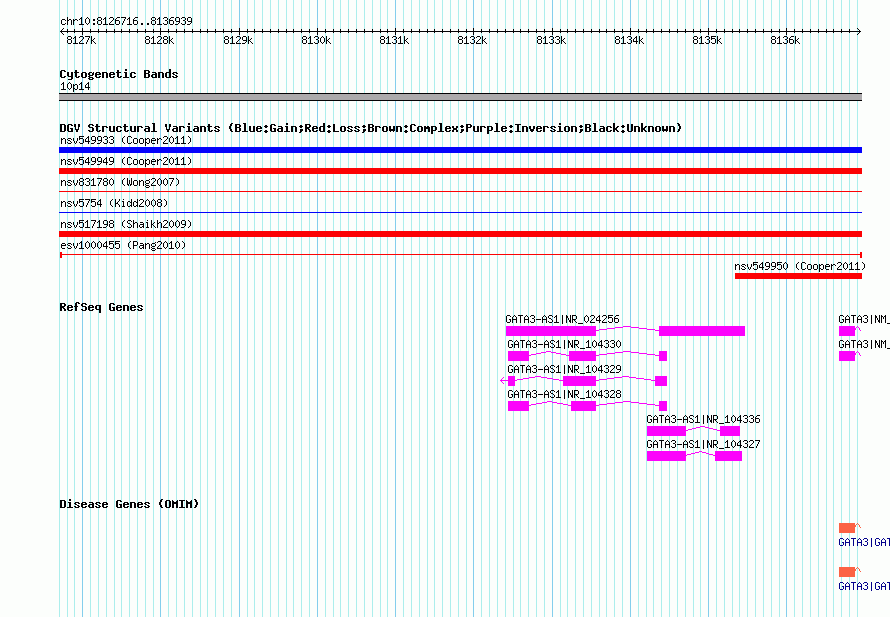The image size is (890, 617).
Task: Open the upper GATA3|NM_ RefSeq transcript label
Action: (864, 319)
